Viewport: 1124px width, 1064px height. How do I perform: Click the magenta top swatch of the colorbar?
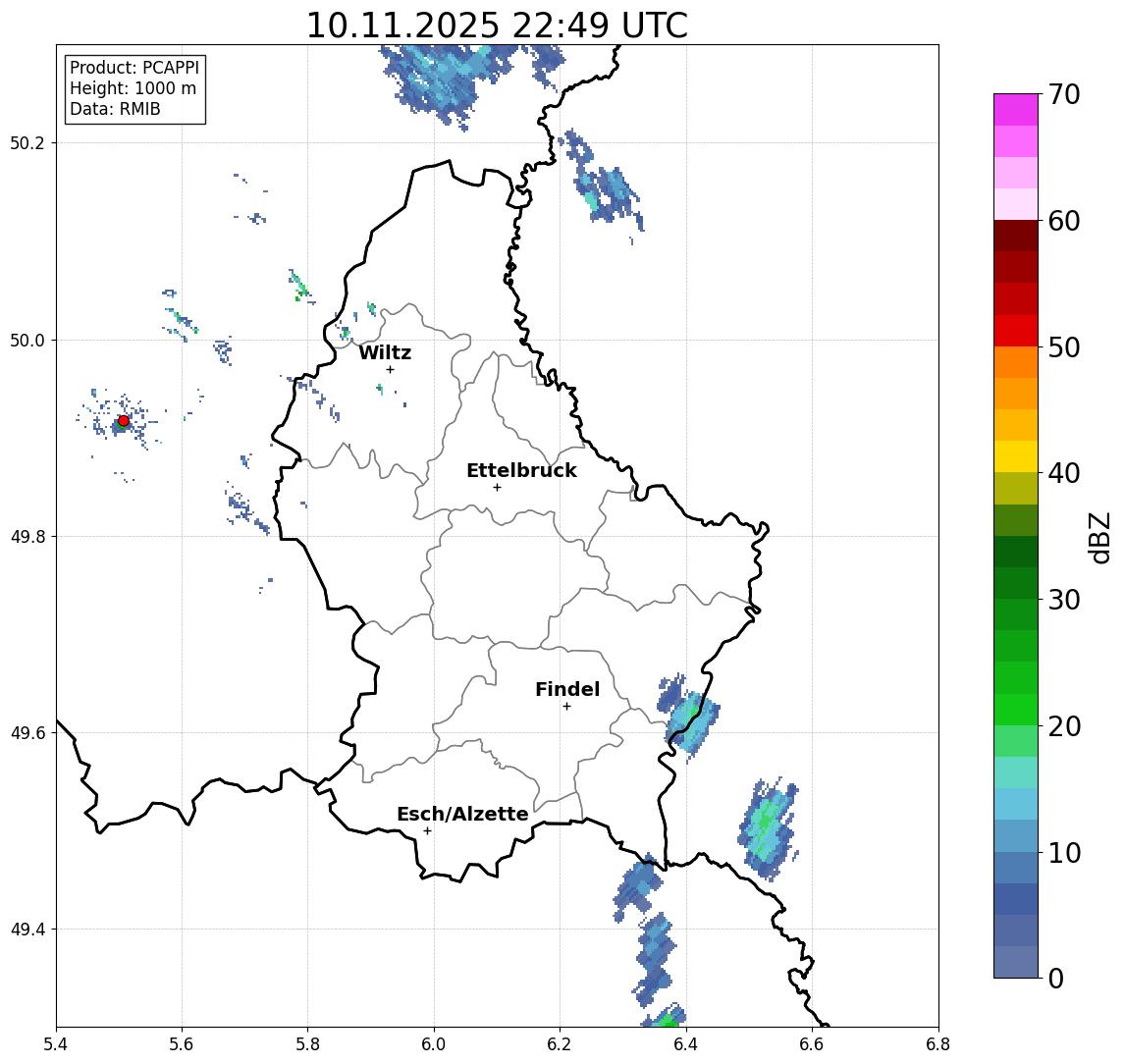[x=1016, y=110]
